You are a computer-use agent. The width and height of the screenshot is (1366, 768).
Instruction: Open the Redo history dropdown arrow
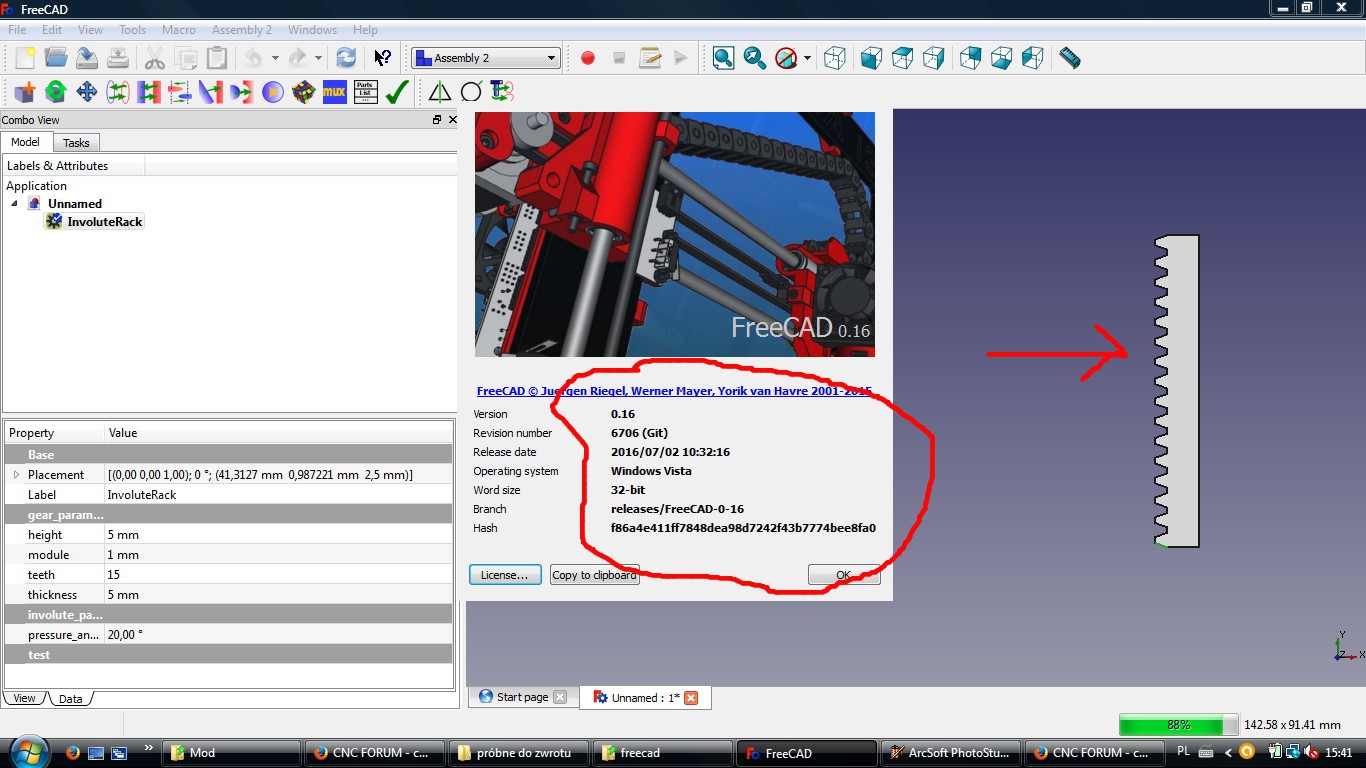319,58
